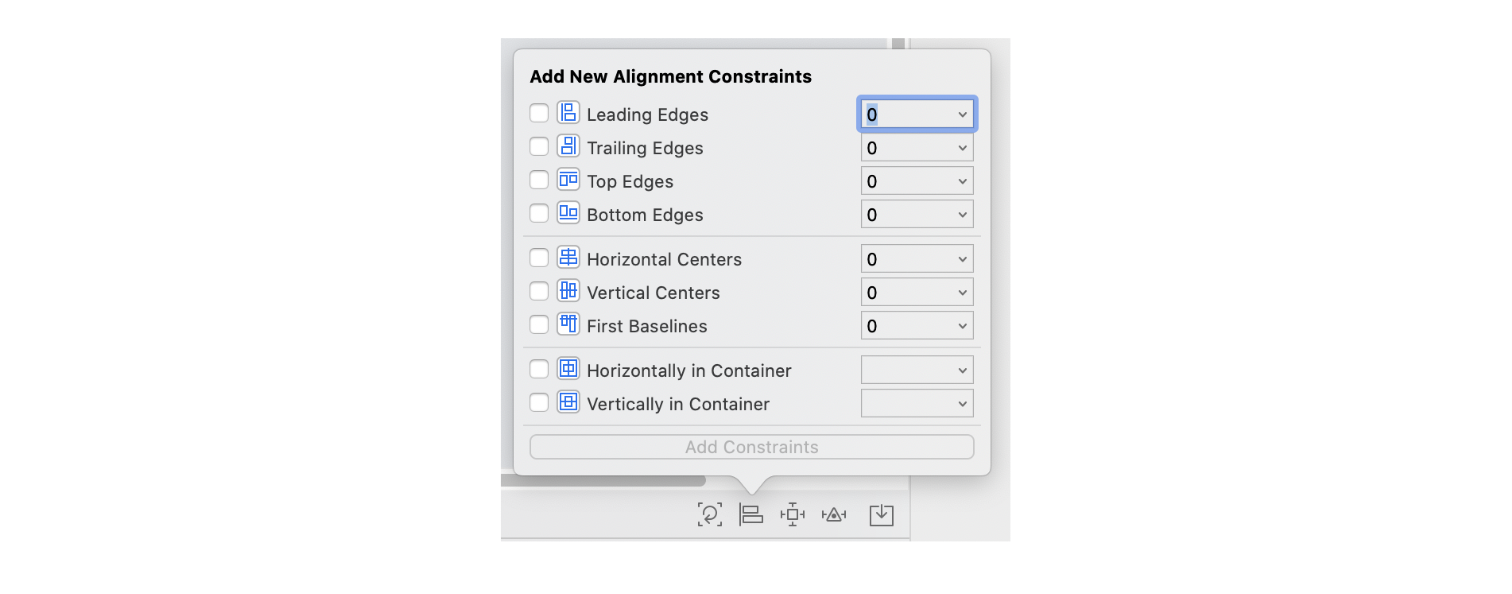Tick the Horizontally in Container checkbox
1512x594 pixels.
click(x=539, y=369)
